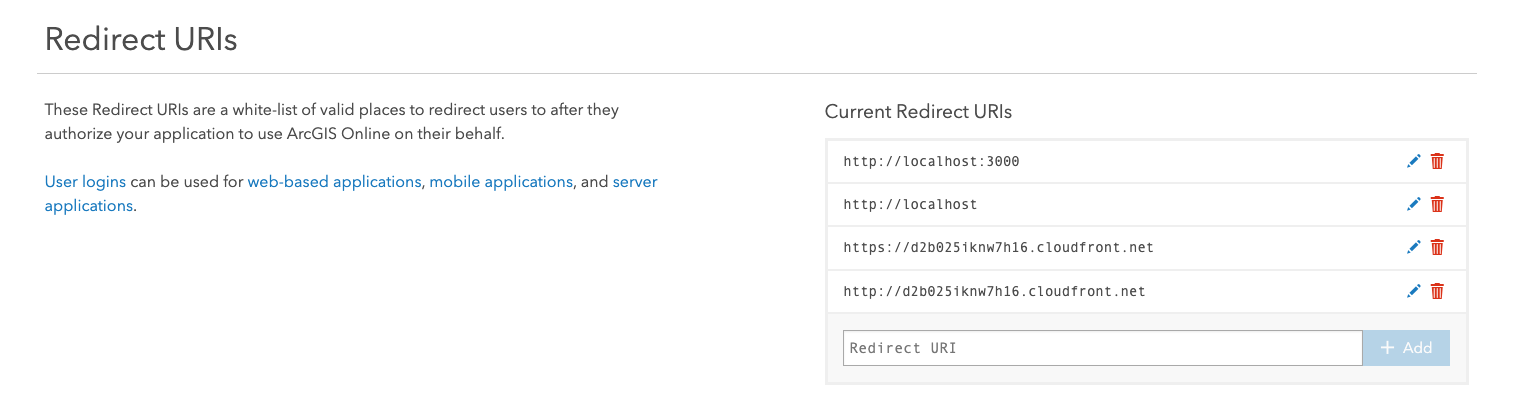Edit the http cloudfront.net redirect URI
Image resolution: width=1537 pixels, height=401 pixels.
tap(1413, 291)
